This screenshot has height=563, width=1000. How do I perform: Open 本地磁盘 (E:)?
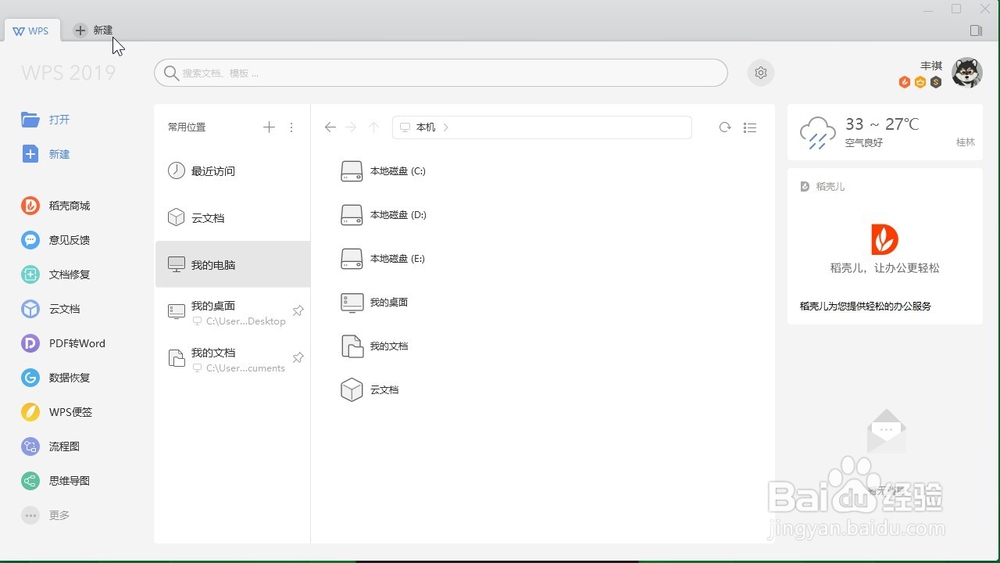[383, 258]
